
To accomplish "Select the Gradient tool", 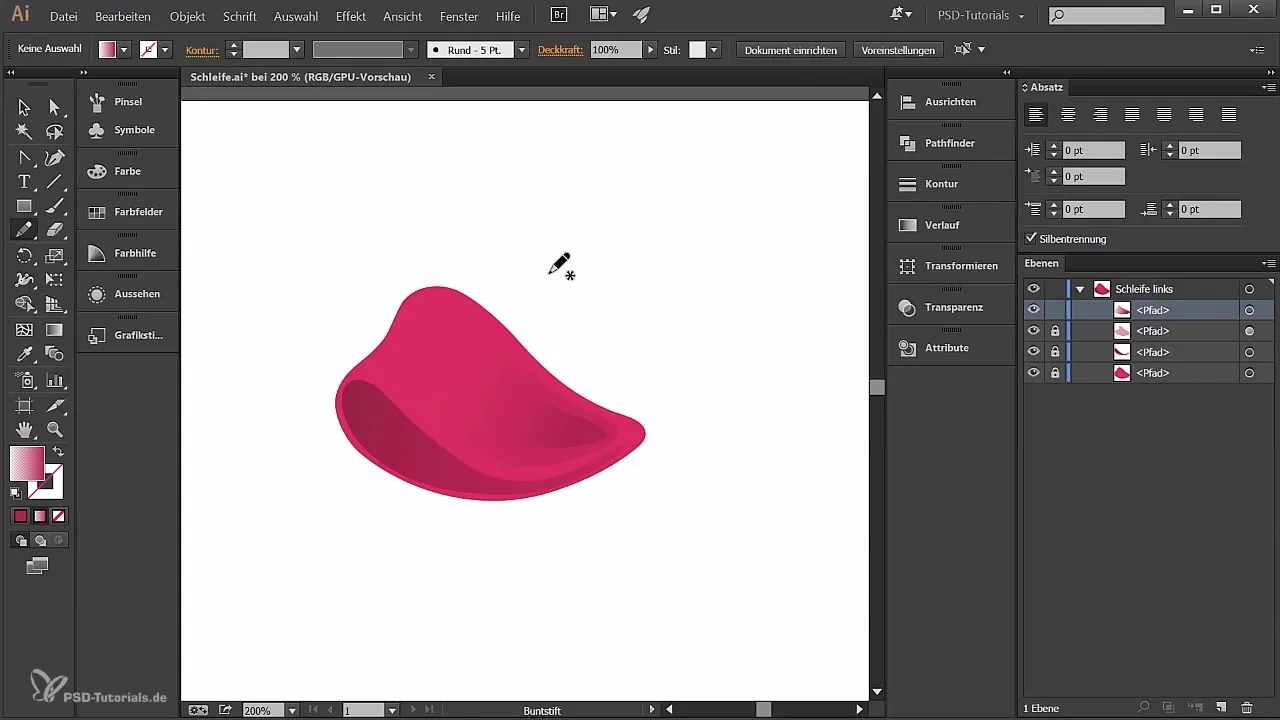I will (55, 330).
